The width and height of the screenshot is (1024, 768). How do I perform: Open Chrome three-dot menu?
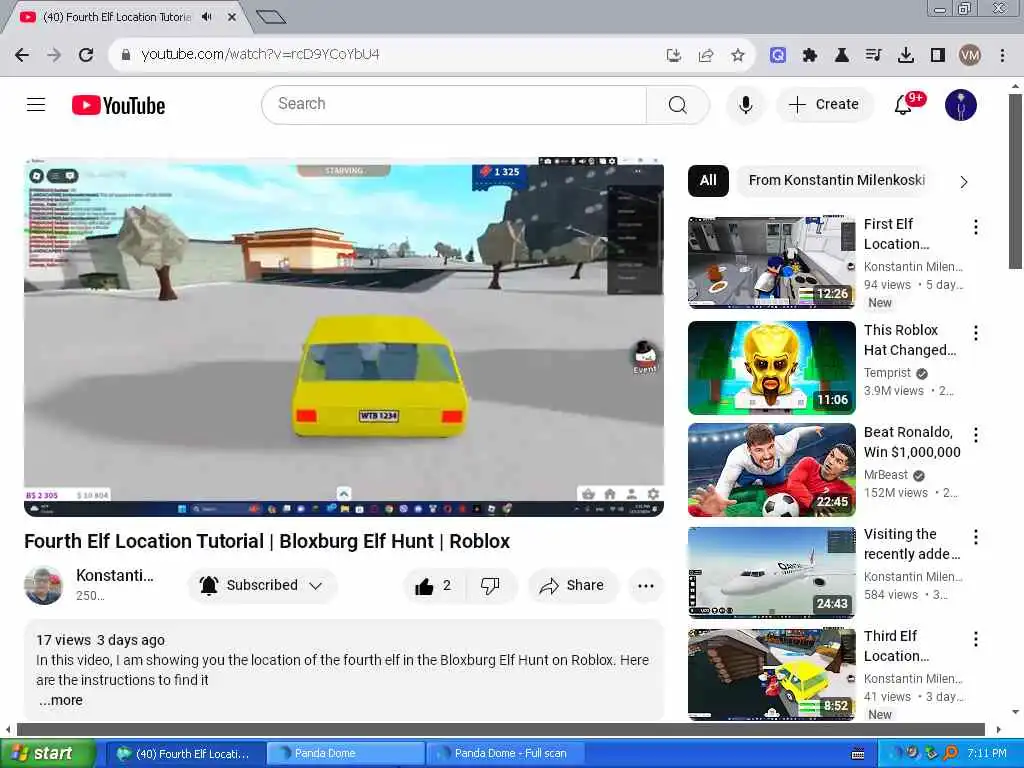[x=1002, y=55]
